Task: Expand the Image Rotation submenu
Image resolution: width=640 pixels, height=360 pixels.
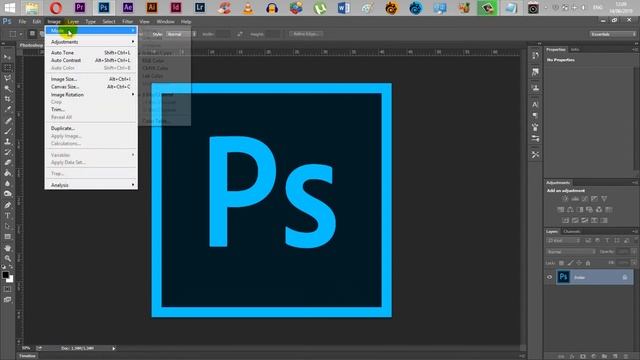Action: pos(91,94)
